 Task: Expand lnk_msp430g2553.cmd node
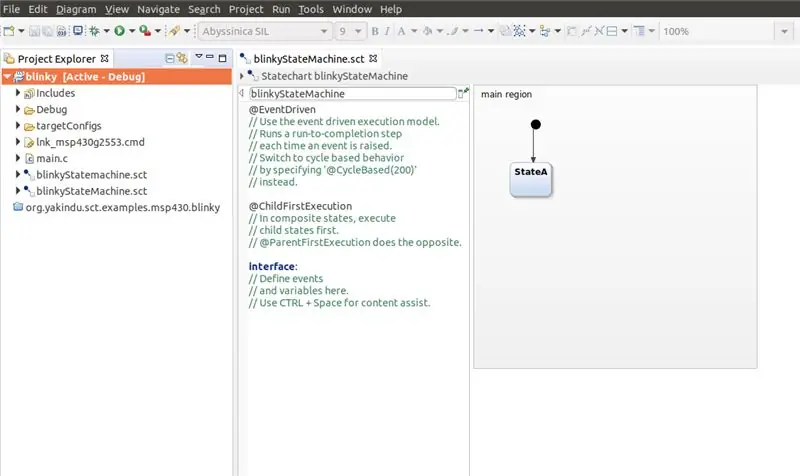coord(18,142)
